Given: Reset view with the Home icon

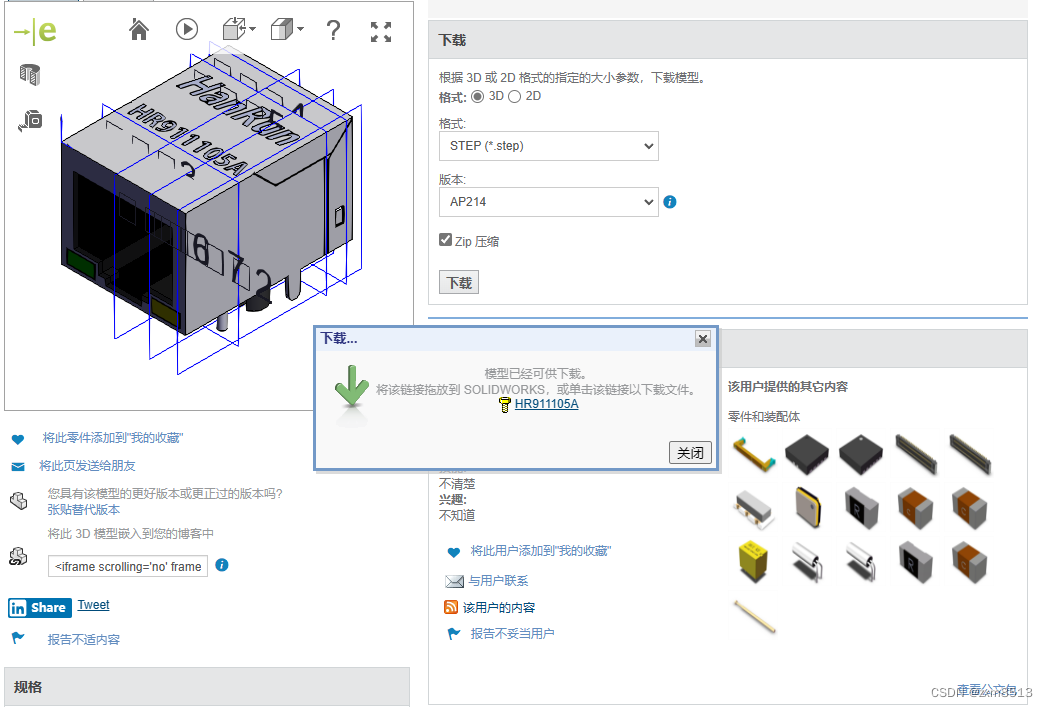Looking at the screenshot, I should point(138,30).
